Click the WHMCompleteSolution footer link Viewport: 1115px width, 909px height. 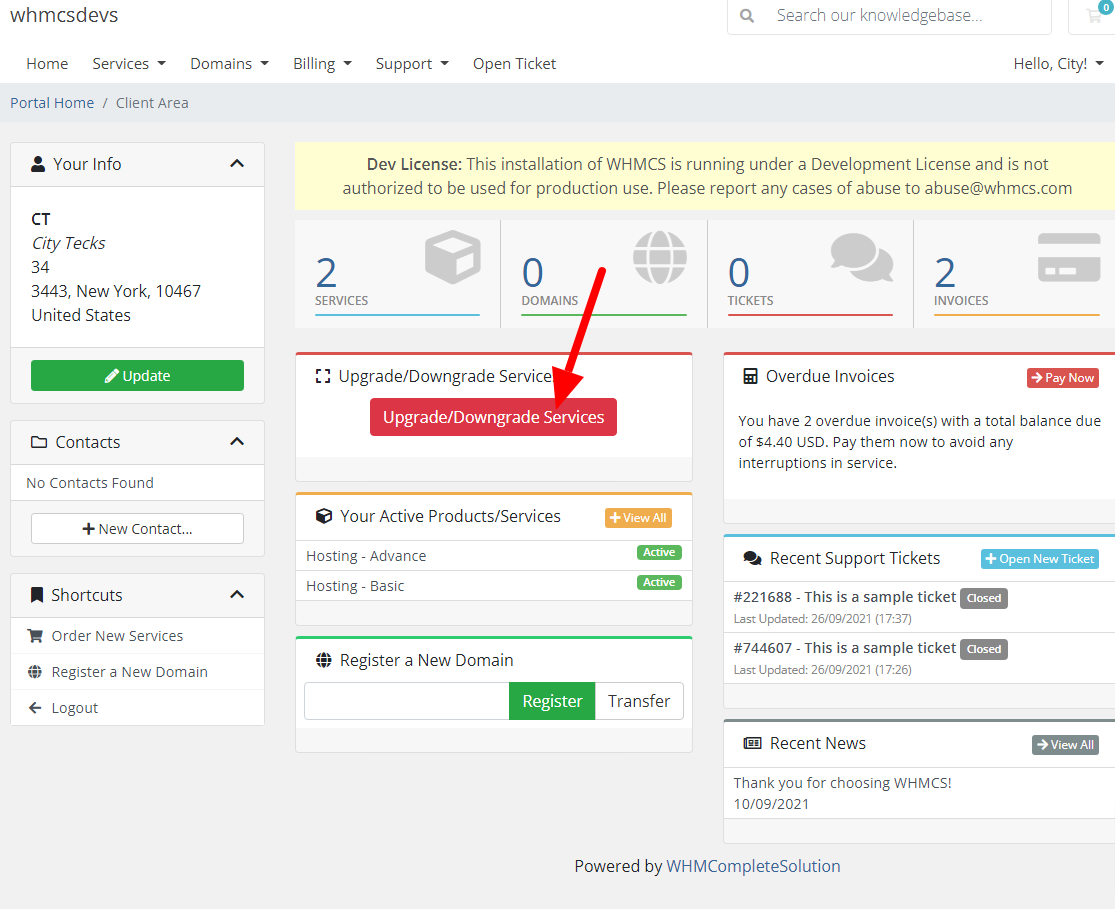[753, 866]
